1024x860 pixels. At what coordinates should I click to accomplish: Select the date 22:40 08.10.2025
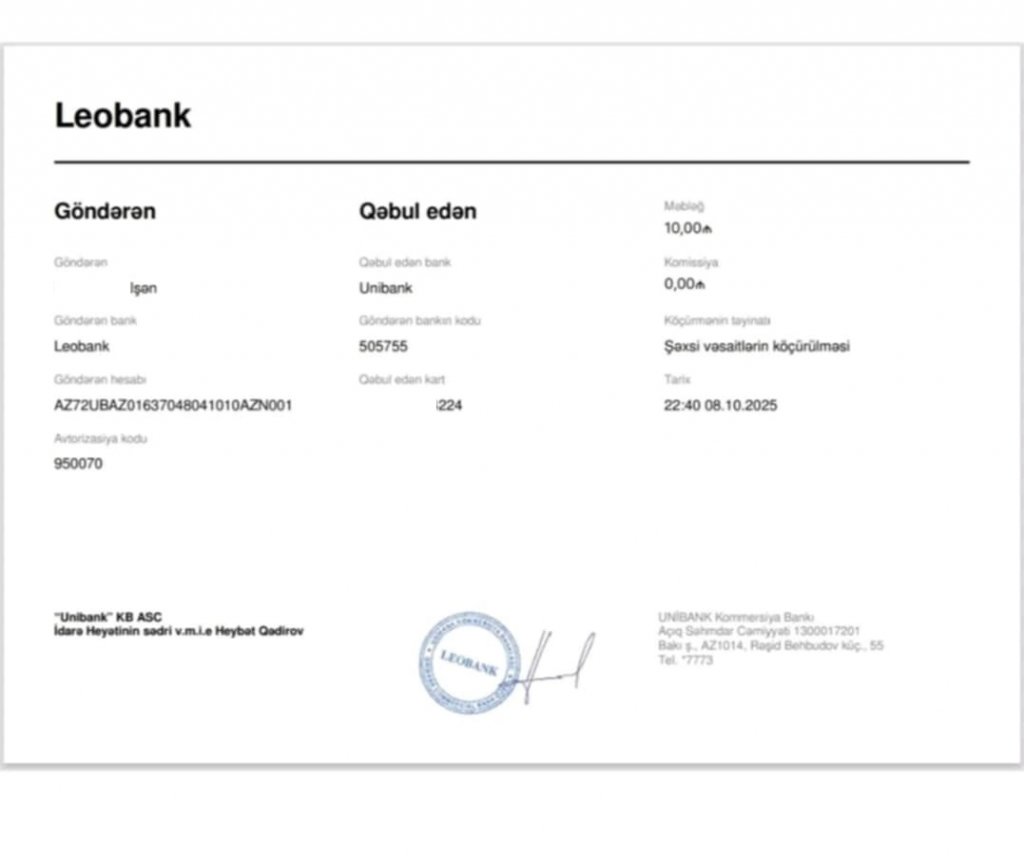coord(720,405)
